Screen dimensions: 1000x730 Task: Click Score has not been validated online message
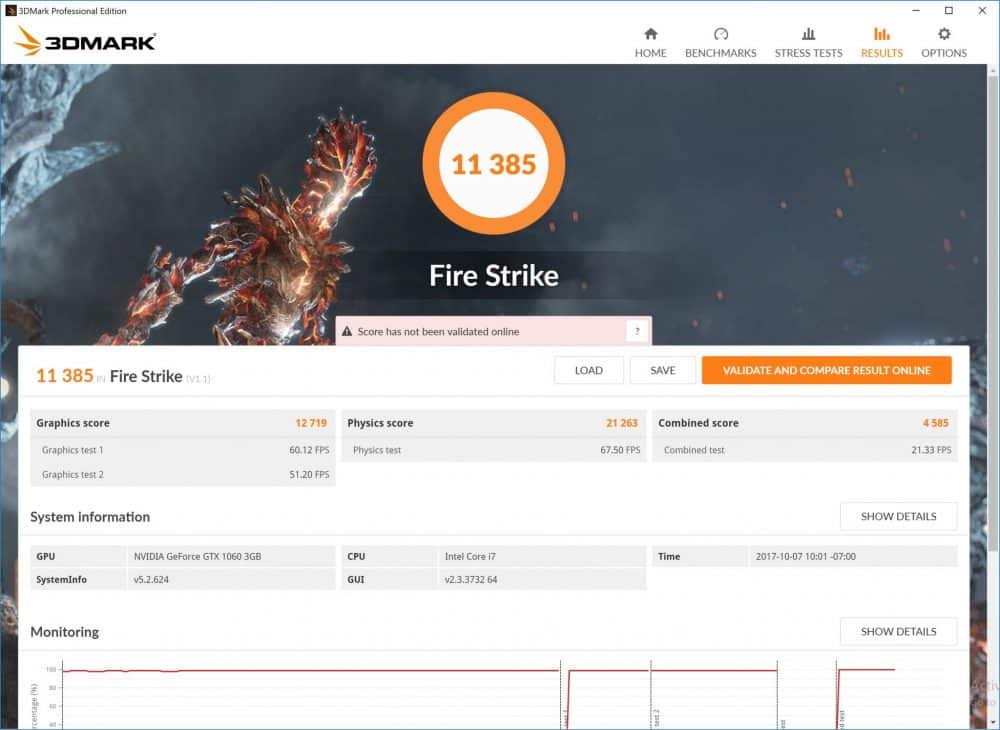point(438,332)
